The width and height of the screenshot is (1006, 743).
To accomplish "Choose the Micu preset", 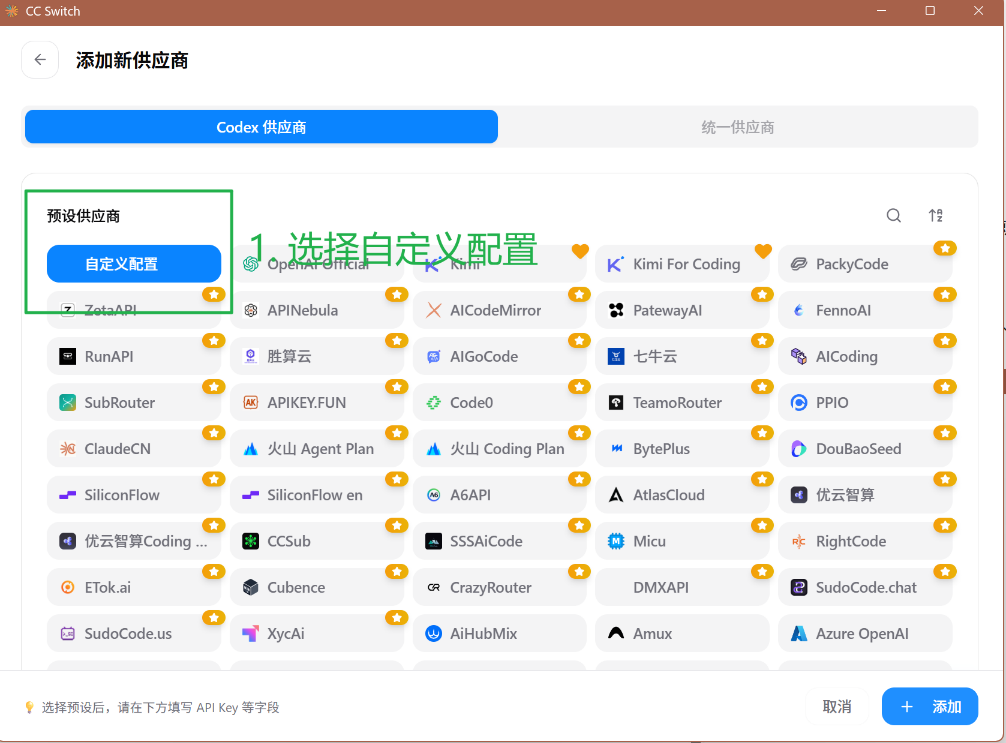I will 682,541.
